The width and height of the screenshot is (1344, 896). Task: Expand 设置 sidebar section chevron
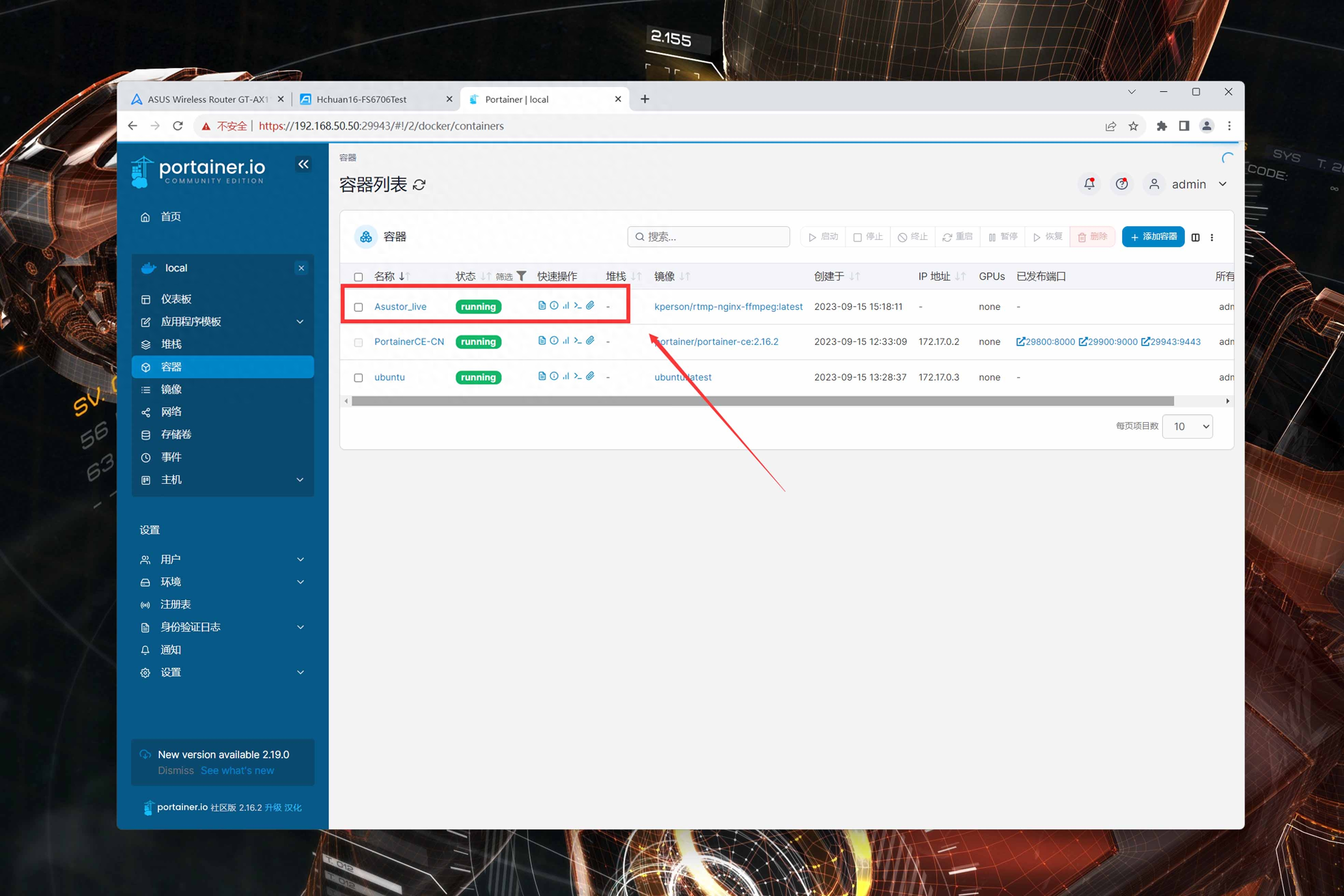(x=300, y=673)
